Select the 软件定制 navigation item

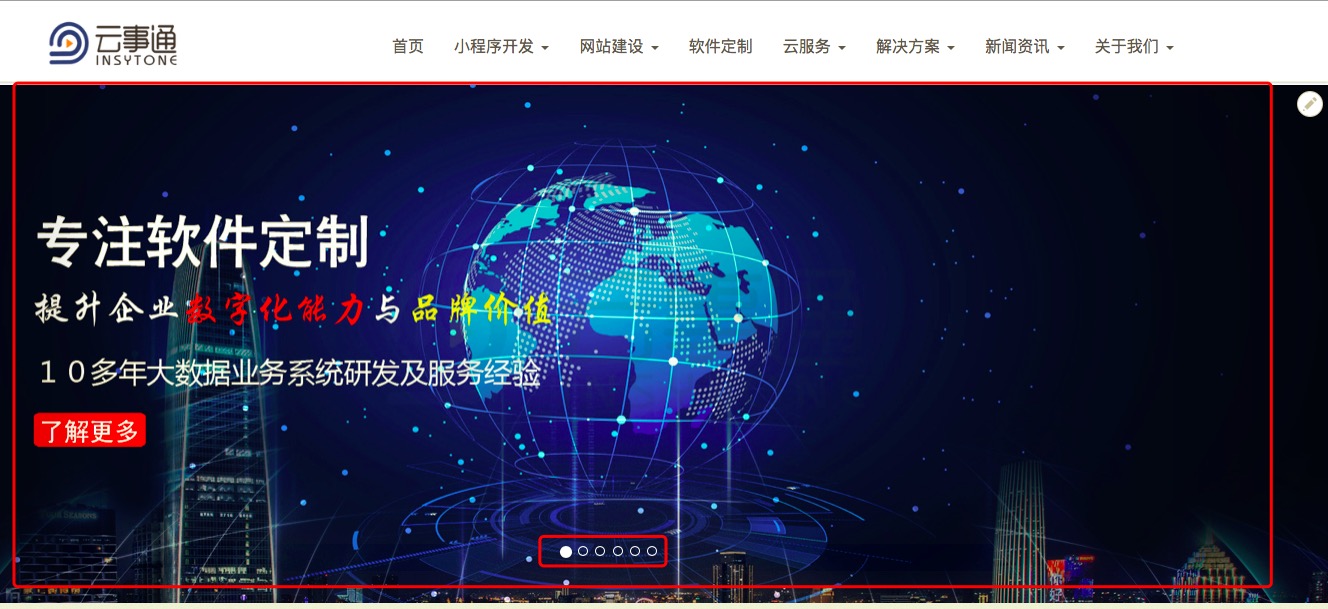(720, 46)
